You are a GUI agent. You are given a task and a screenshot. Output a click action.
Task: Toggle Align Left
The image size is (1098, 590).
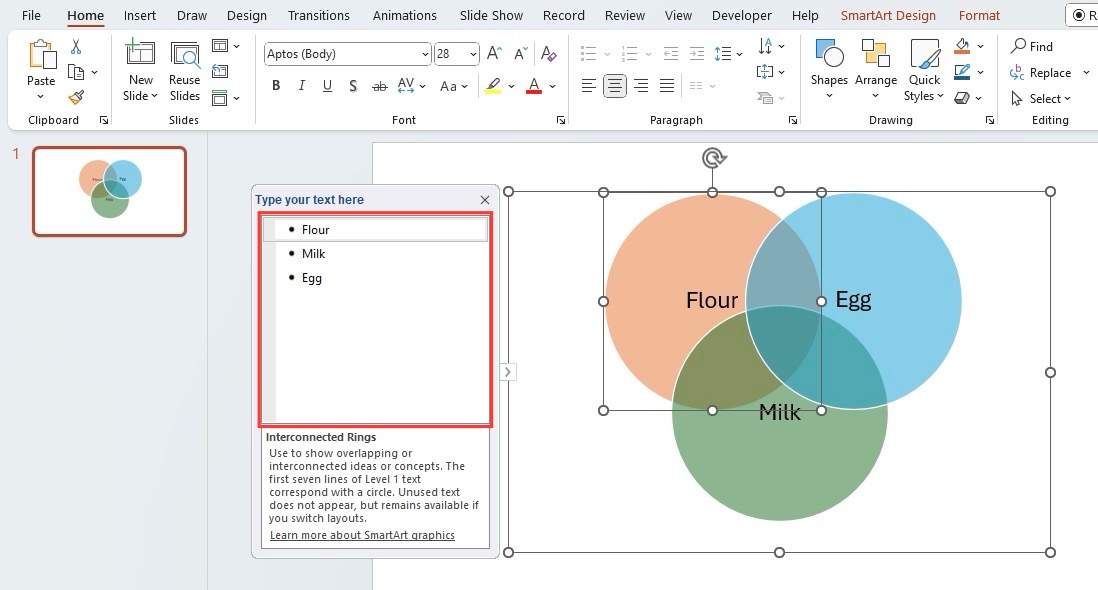coord(588,86)
